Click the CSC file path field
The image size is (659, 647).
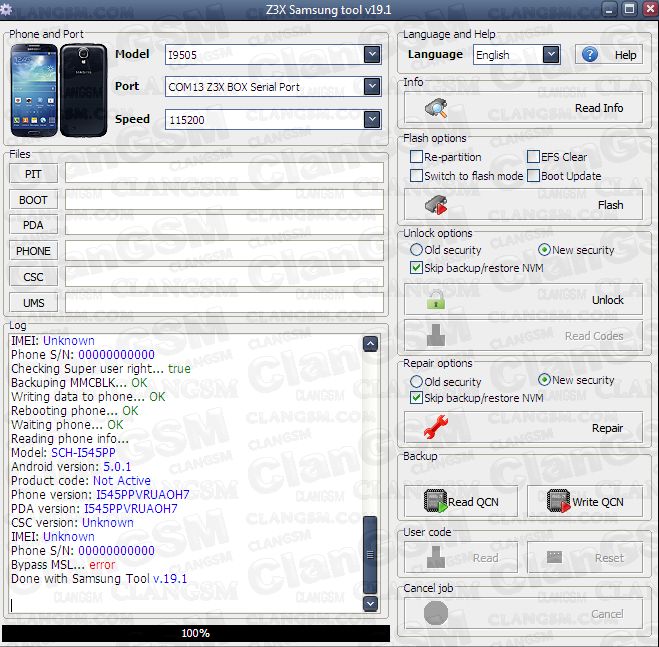click(224, 276)
